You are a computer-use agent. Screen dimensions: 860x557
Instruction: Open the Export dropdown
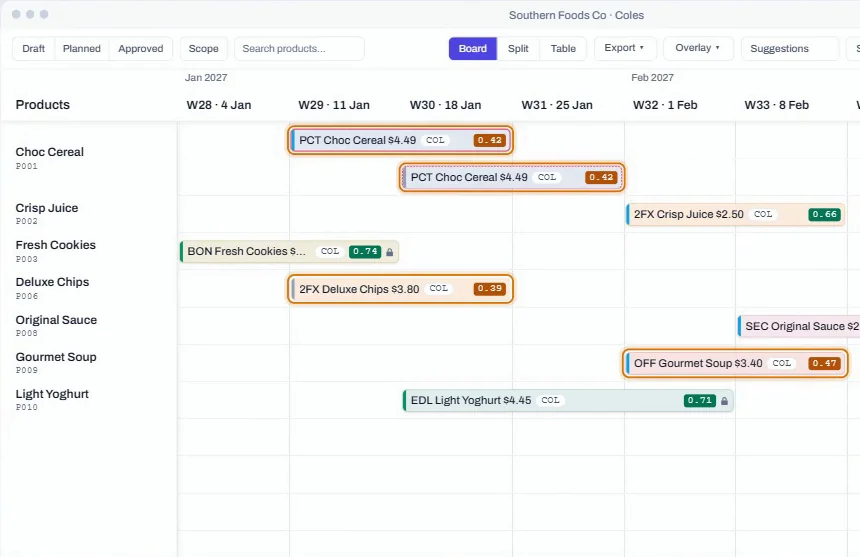pos(624,48)
